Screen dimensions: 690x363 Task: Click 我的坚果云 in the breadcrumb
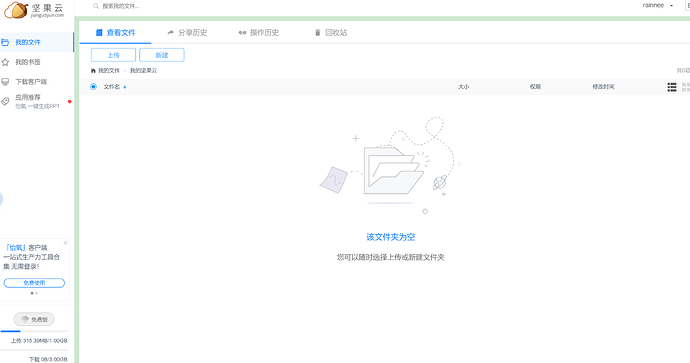tap(143, 70)
